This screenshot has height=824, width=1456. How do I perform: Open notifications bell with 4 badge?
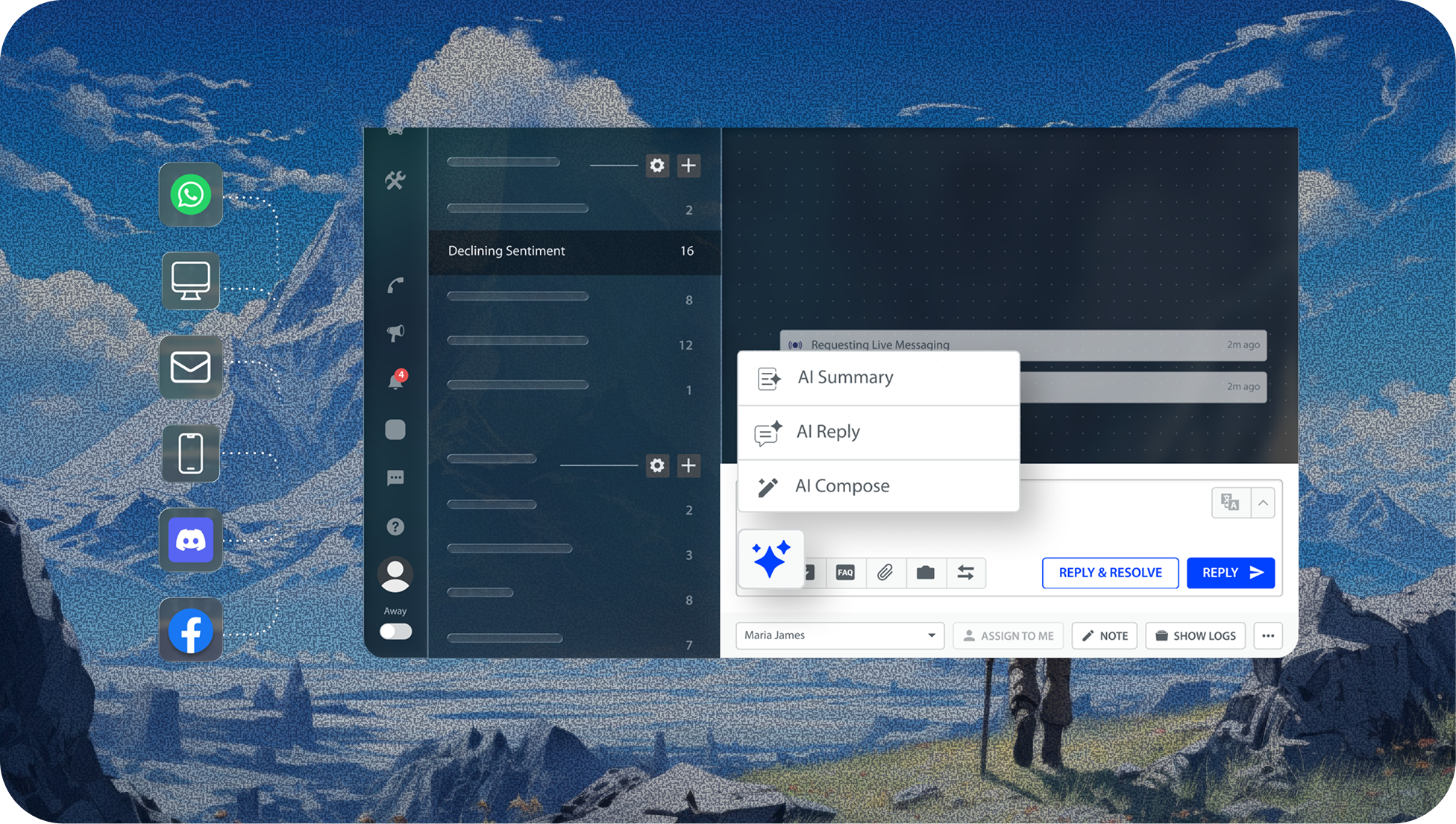click(396, 380)
